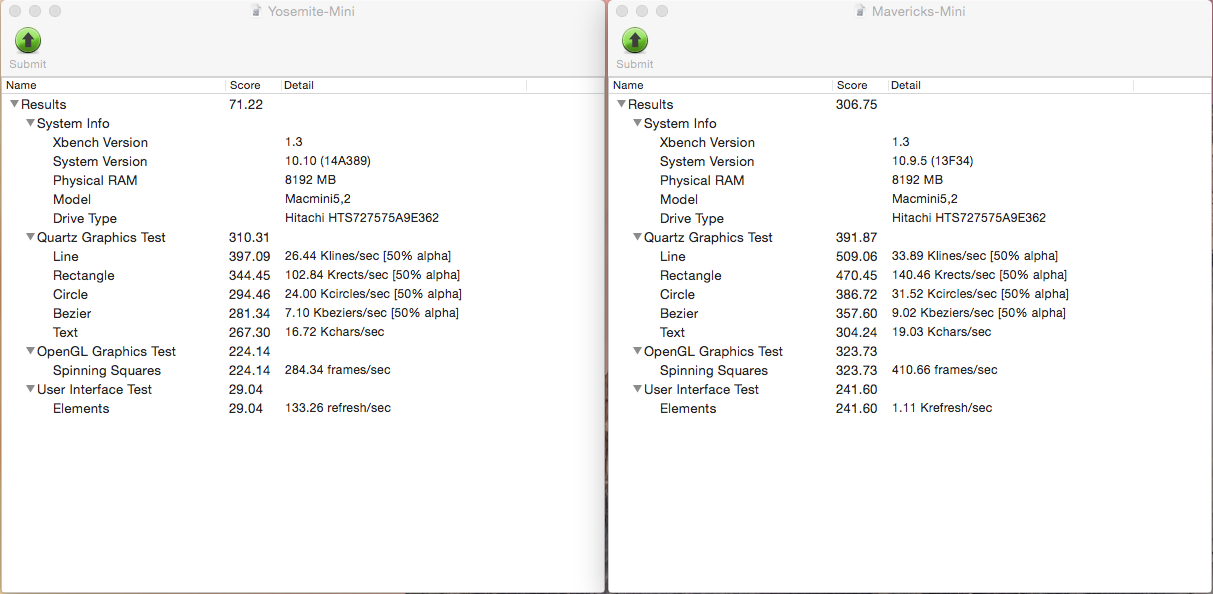
Task: Select Text row in Yosemite-Mini window
Action: [x=302, y=332]
